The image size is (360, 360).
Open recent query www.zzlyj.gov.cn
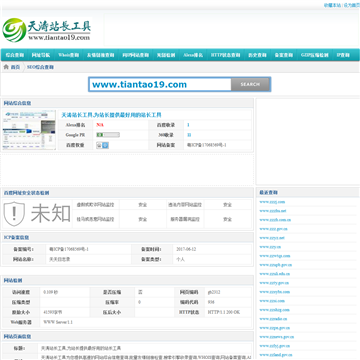275,346
